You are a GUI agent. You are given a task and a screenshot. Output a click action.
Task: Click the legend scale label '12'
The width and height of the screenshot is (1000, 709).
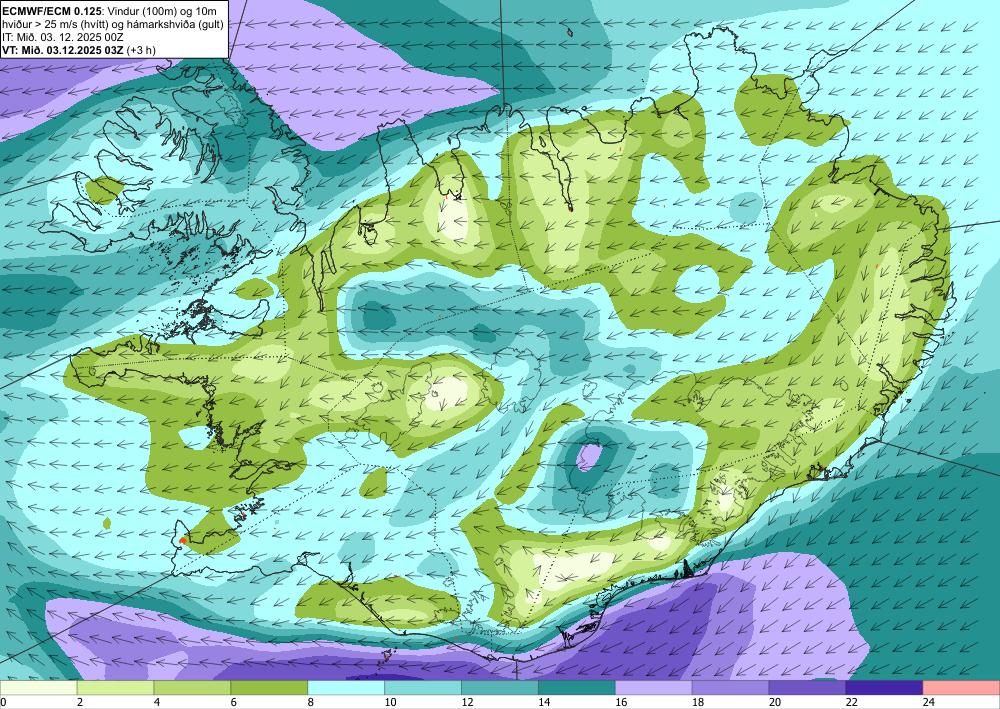(467, 702)
